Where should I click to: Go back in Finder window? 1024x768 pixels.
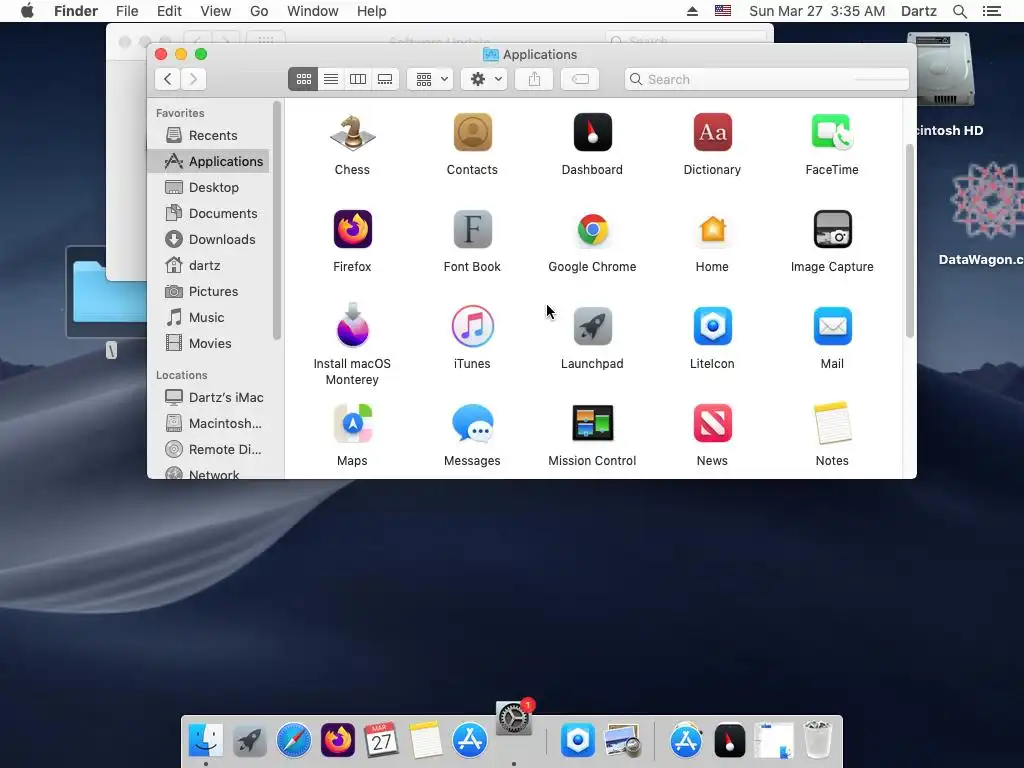click(168, 79)
